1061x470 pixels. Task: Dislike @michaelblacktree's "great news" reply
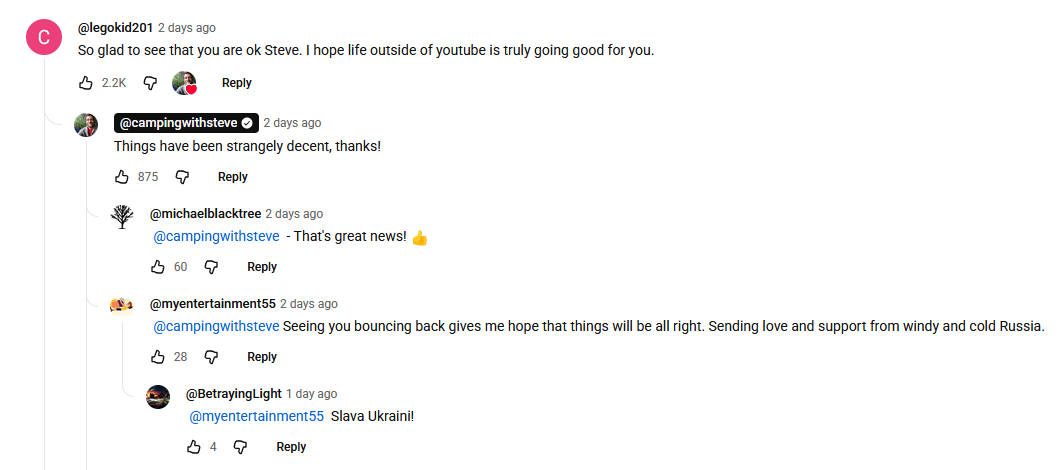tap(211, 267)
